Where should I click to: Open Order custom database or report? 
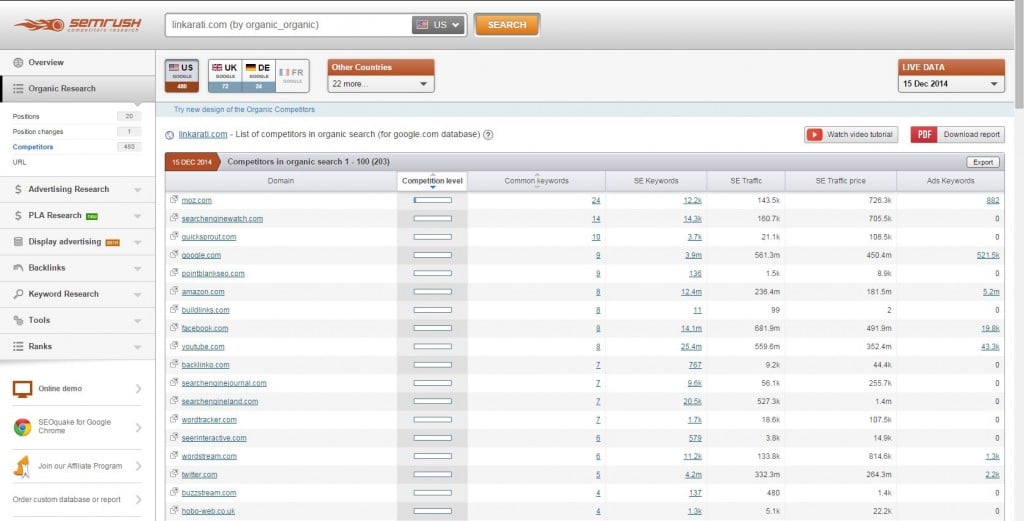click(x=67, y=499)
